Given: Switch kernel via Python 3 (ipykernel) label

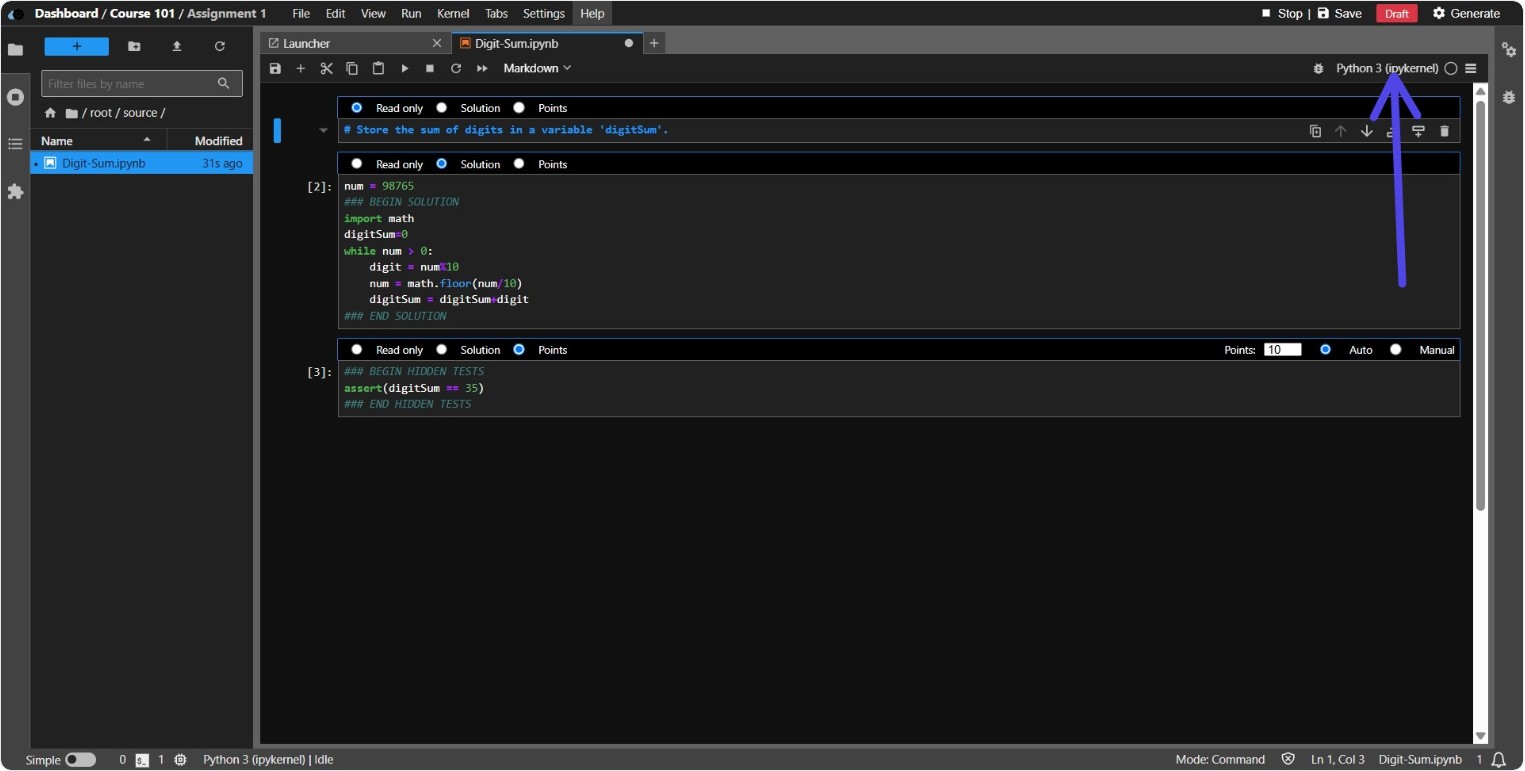Looking at the screenshot, I should (x=1387, y=68).
